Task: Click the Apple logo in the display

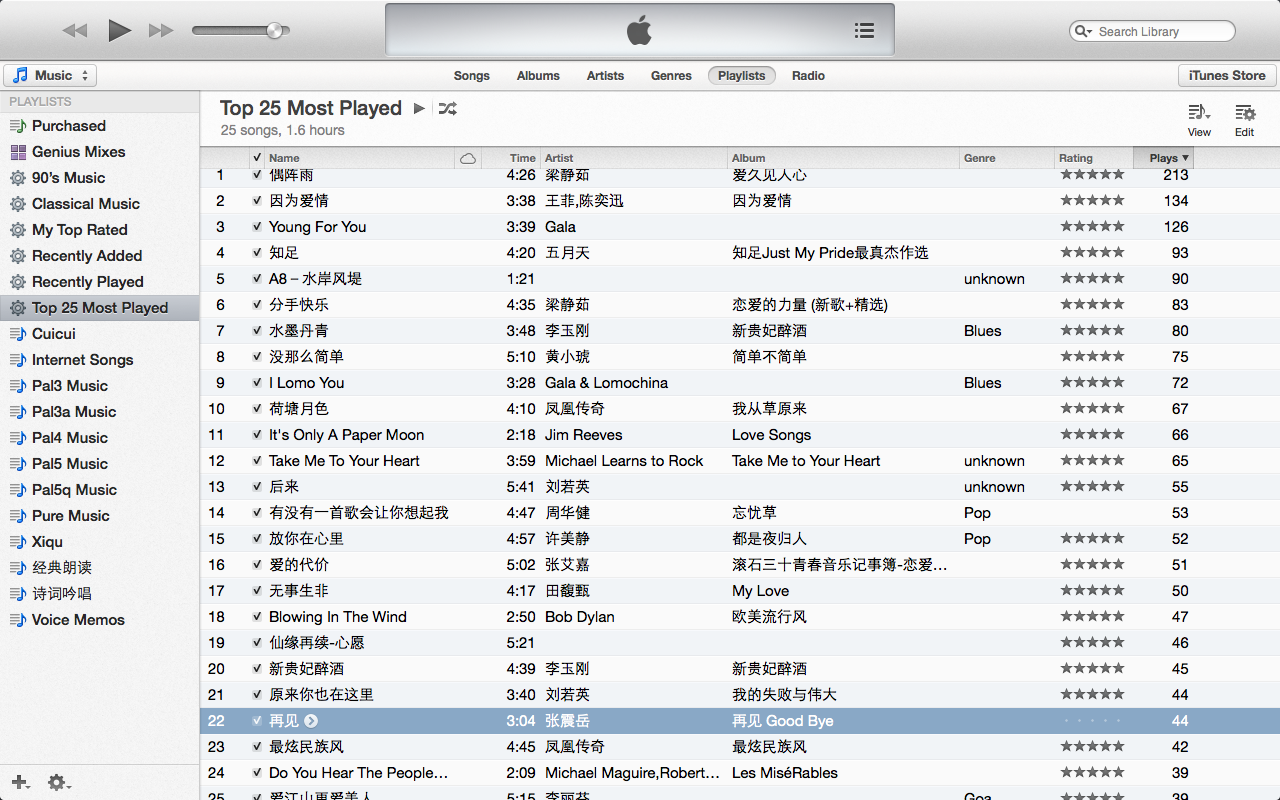Action: click(639, 31)
